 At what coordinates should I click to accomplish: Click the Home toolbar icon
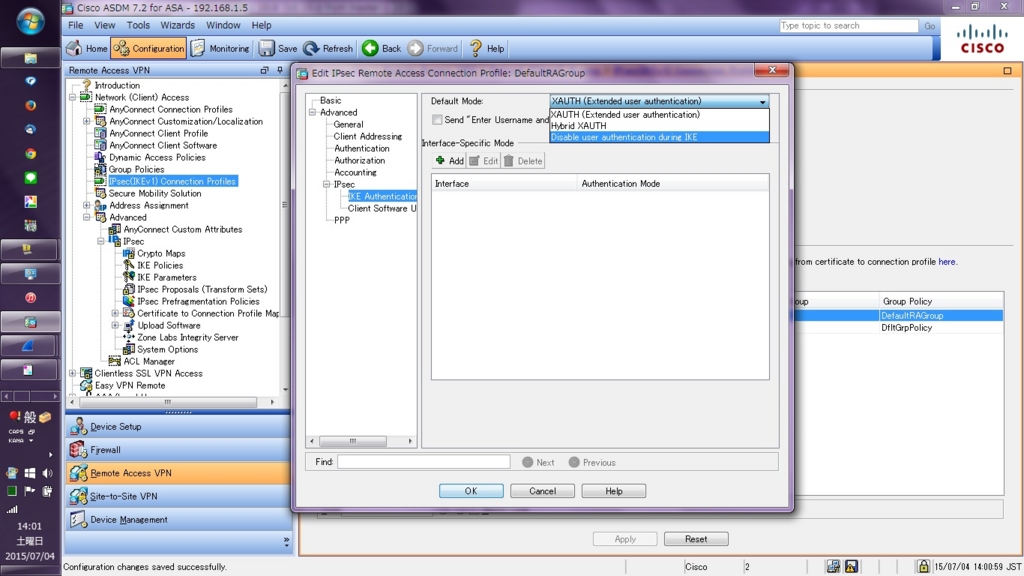[x=74, y=48]
